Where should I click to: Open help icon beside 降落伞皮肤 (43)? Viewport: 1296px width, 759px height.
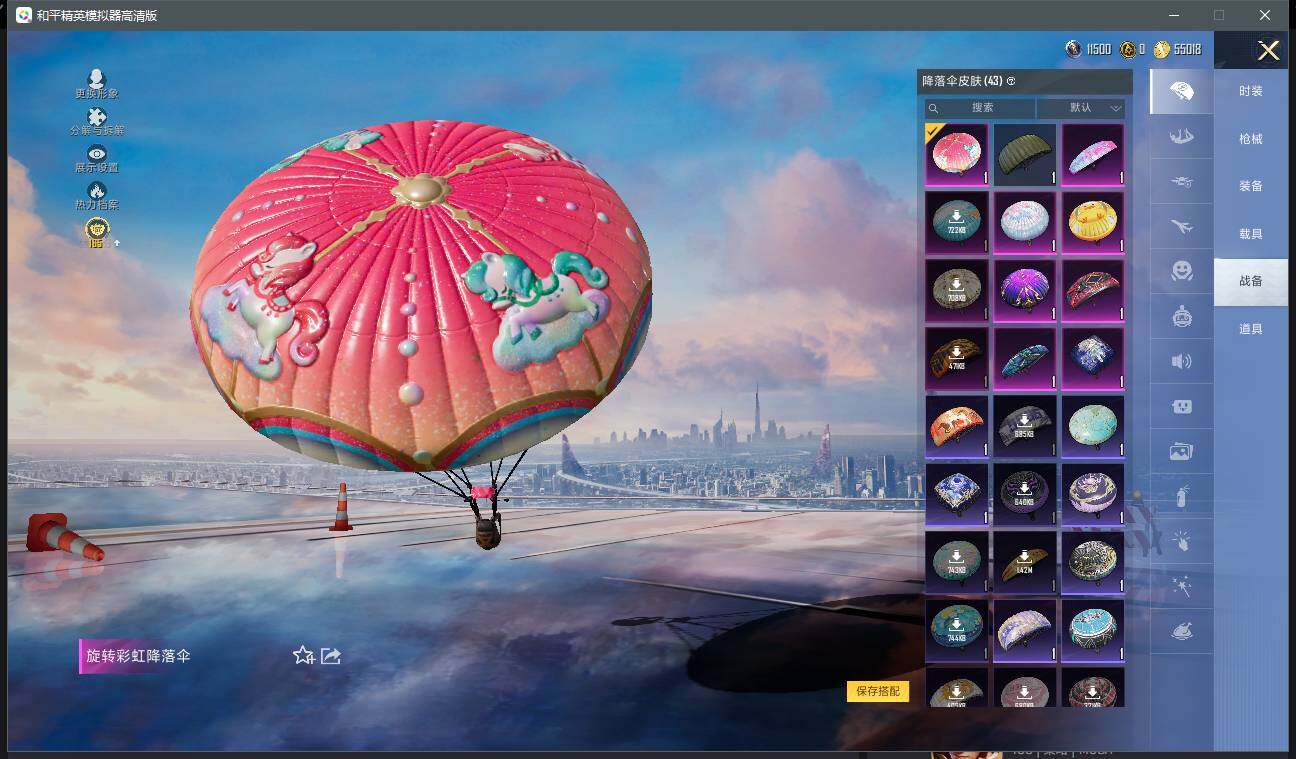(x=1011, y=81)
